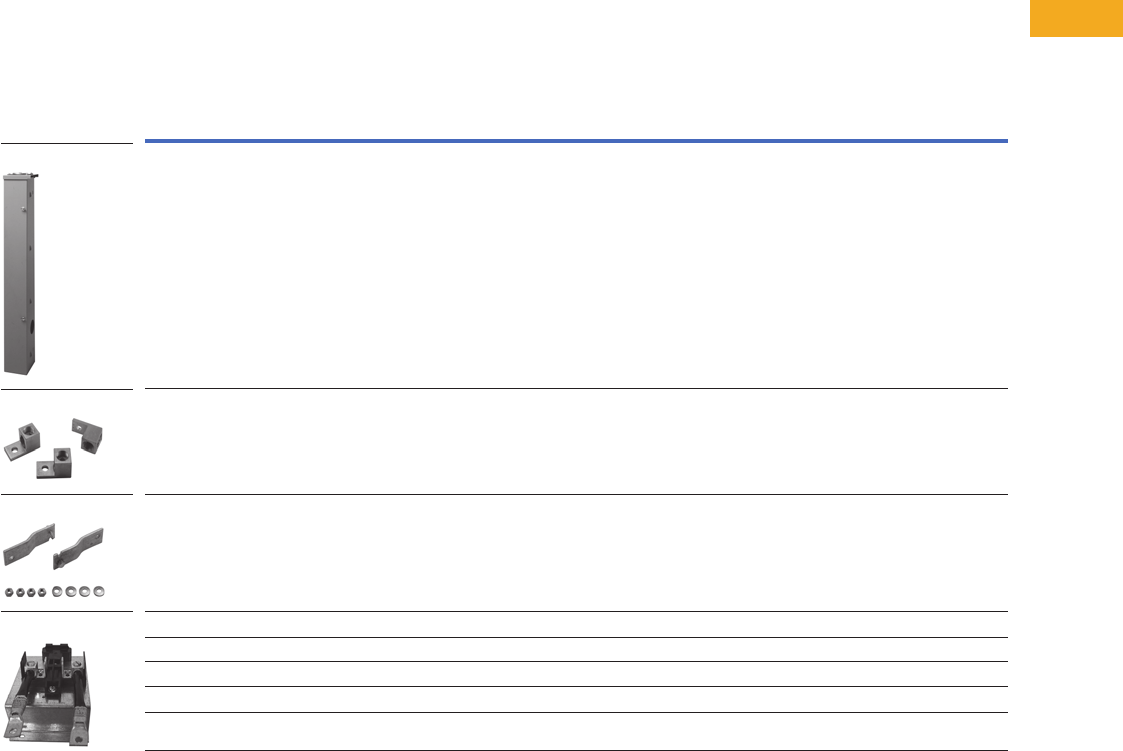This screenshot has width=1123, height=751.
Task: Select the fourth thin row beside the breaker base
Action: pyautogui.click(x=576, y=699)
